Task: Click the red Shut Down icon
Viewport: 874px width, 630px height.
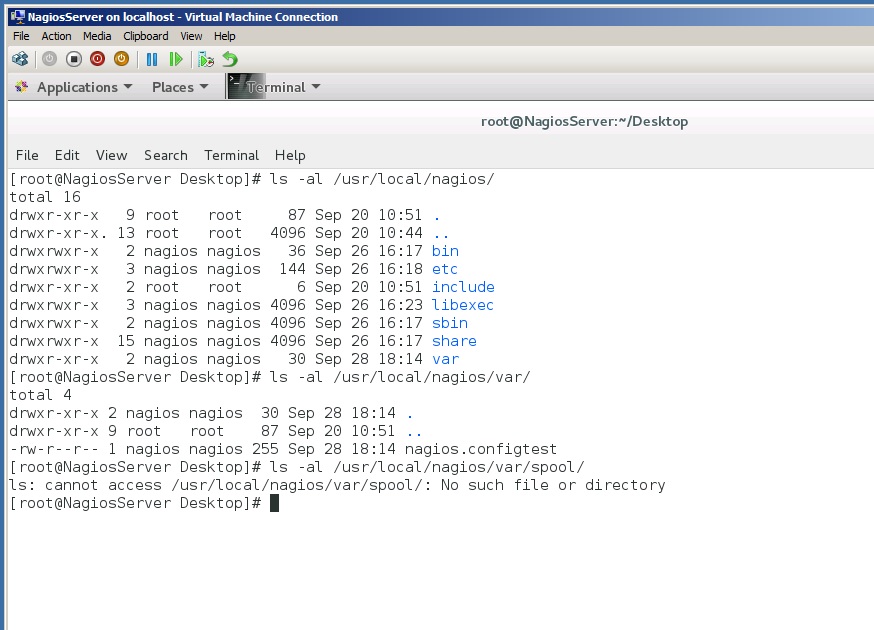Action: tap(98, 59)
